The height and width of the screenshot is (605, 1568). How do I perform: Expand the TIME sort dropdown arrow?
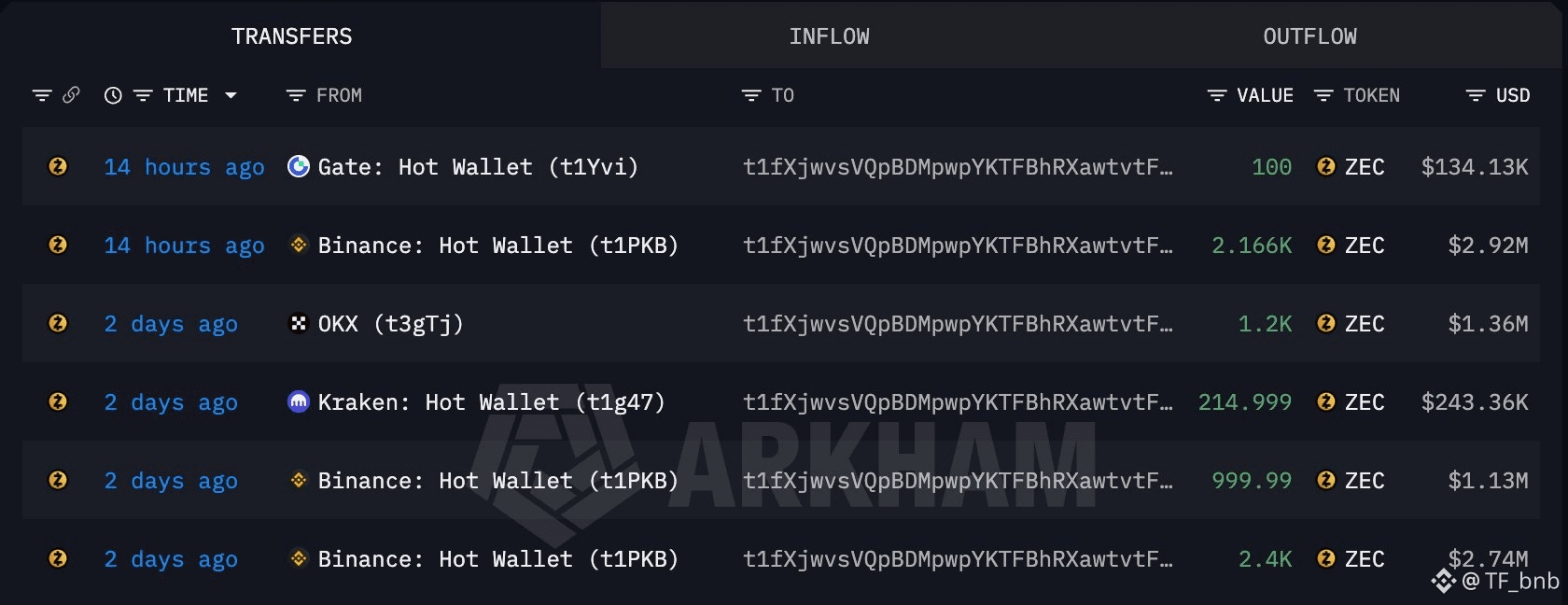coord(231,95)
